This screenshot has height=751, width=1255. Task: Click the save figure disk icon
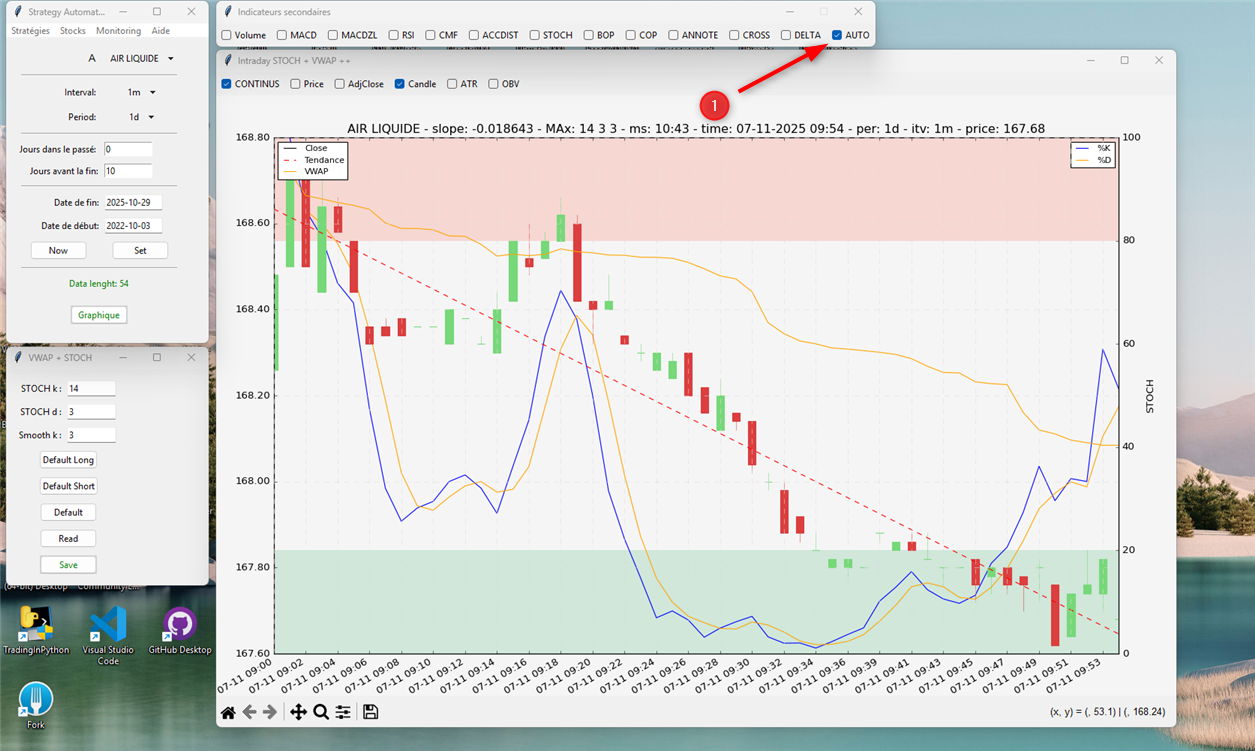(x=371, y=712)
